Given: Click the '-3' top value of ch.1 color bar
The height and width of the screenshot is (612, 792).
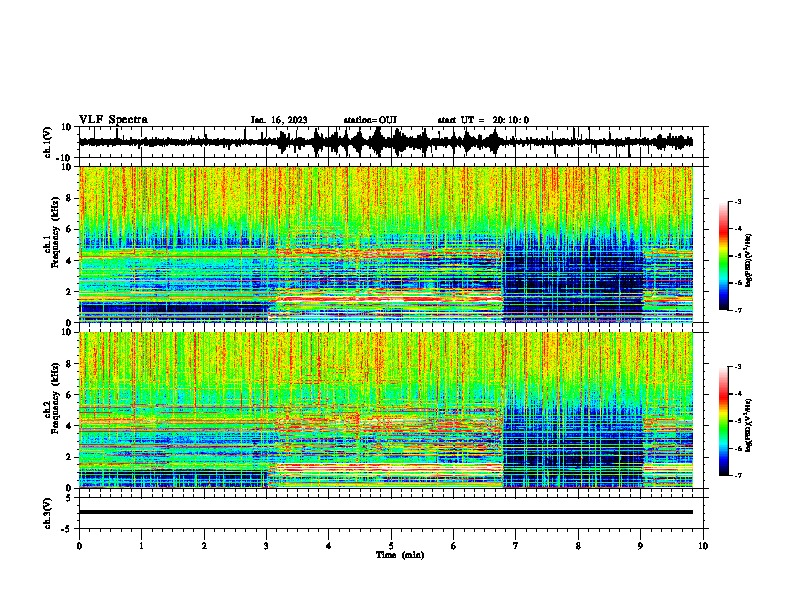Looking at the screenshot, I should pos(737,201).
